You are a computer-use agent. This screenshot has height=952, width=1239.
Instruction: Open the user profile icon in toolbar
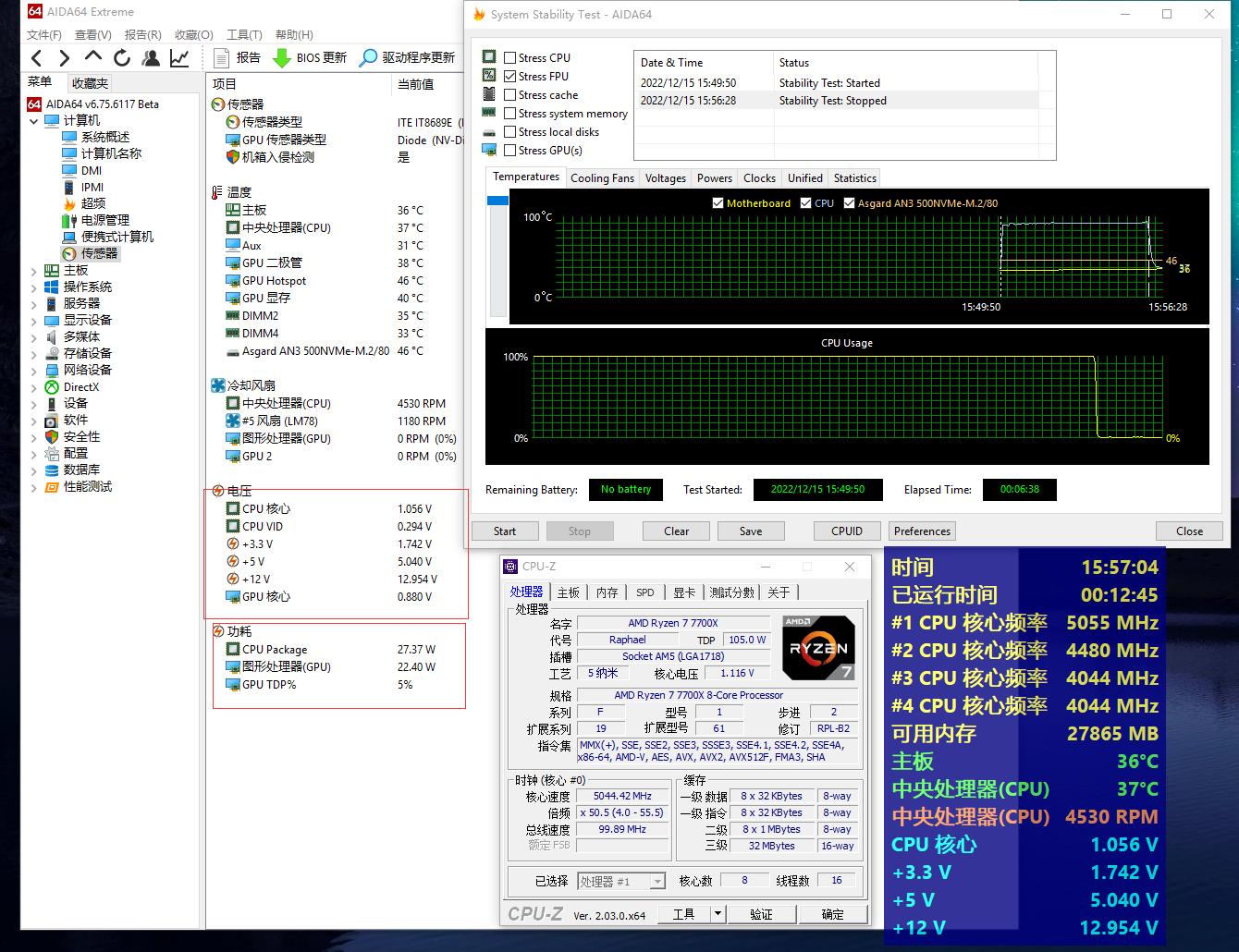pyautogui.click(x=151, y=58)
